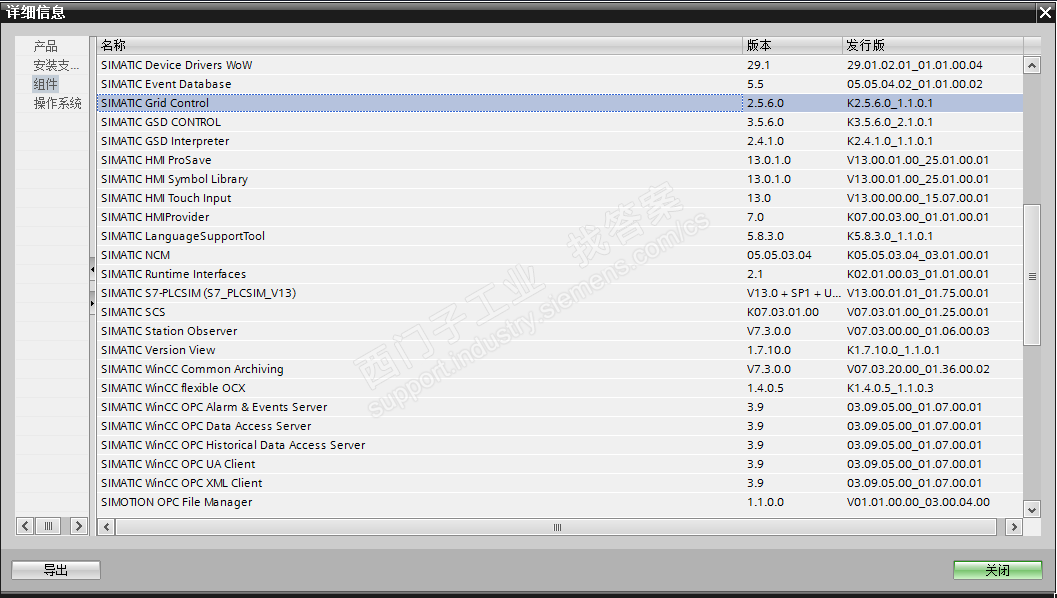Viewport: 1057px width, 598px height.
Task: Select row SIMATIC Station Observer
Action: click(560, 330)
